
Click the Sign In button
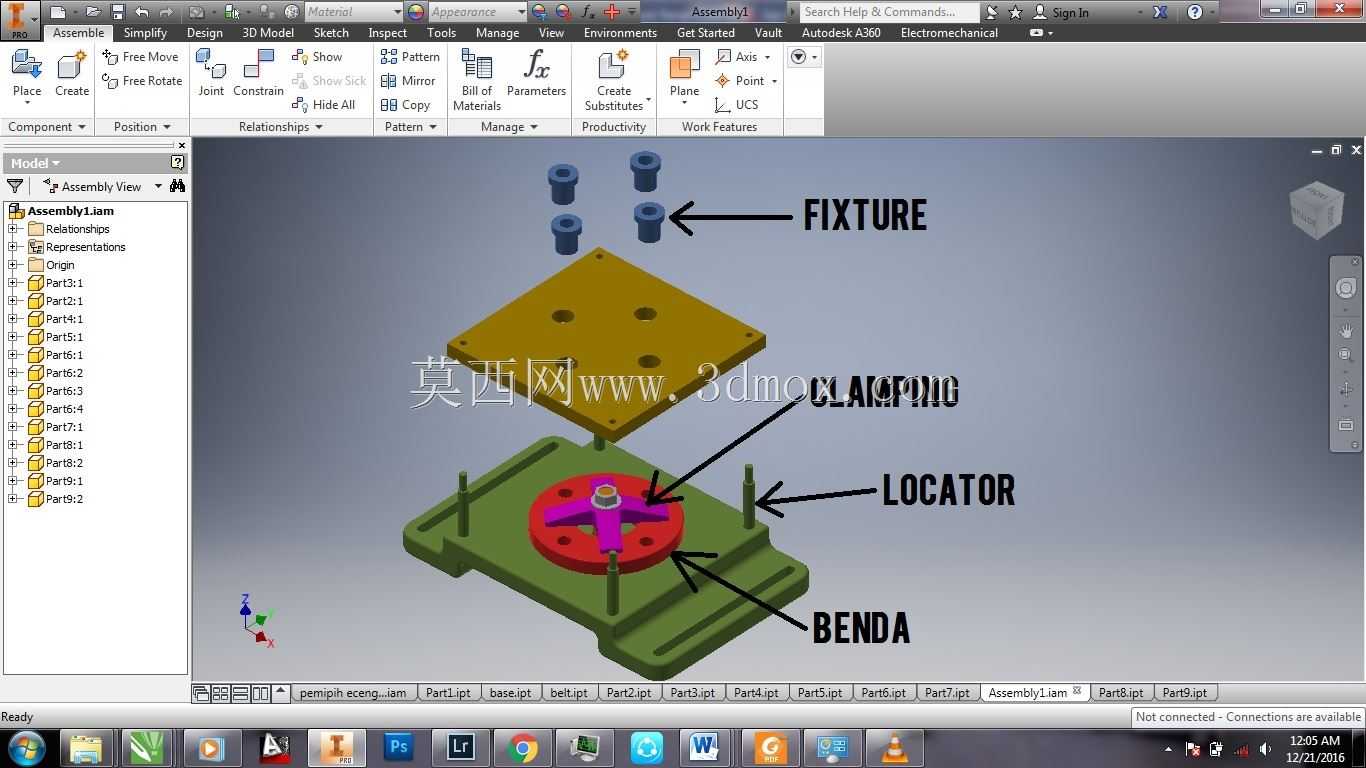pyautogui.click(x=1060, y=12)
